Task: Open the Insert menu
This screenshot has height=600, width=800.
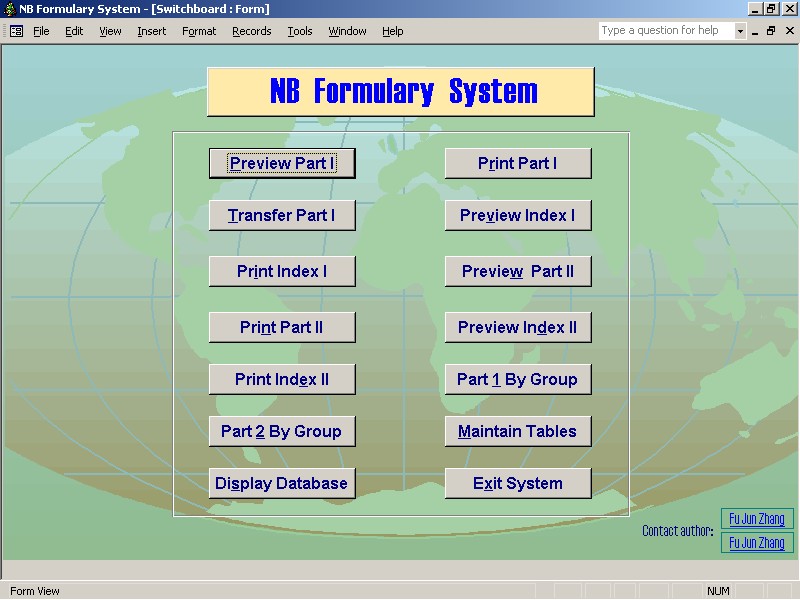Action: (152, 31)
